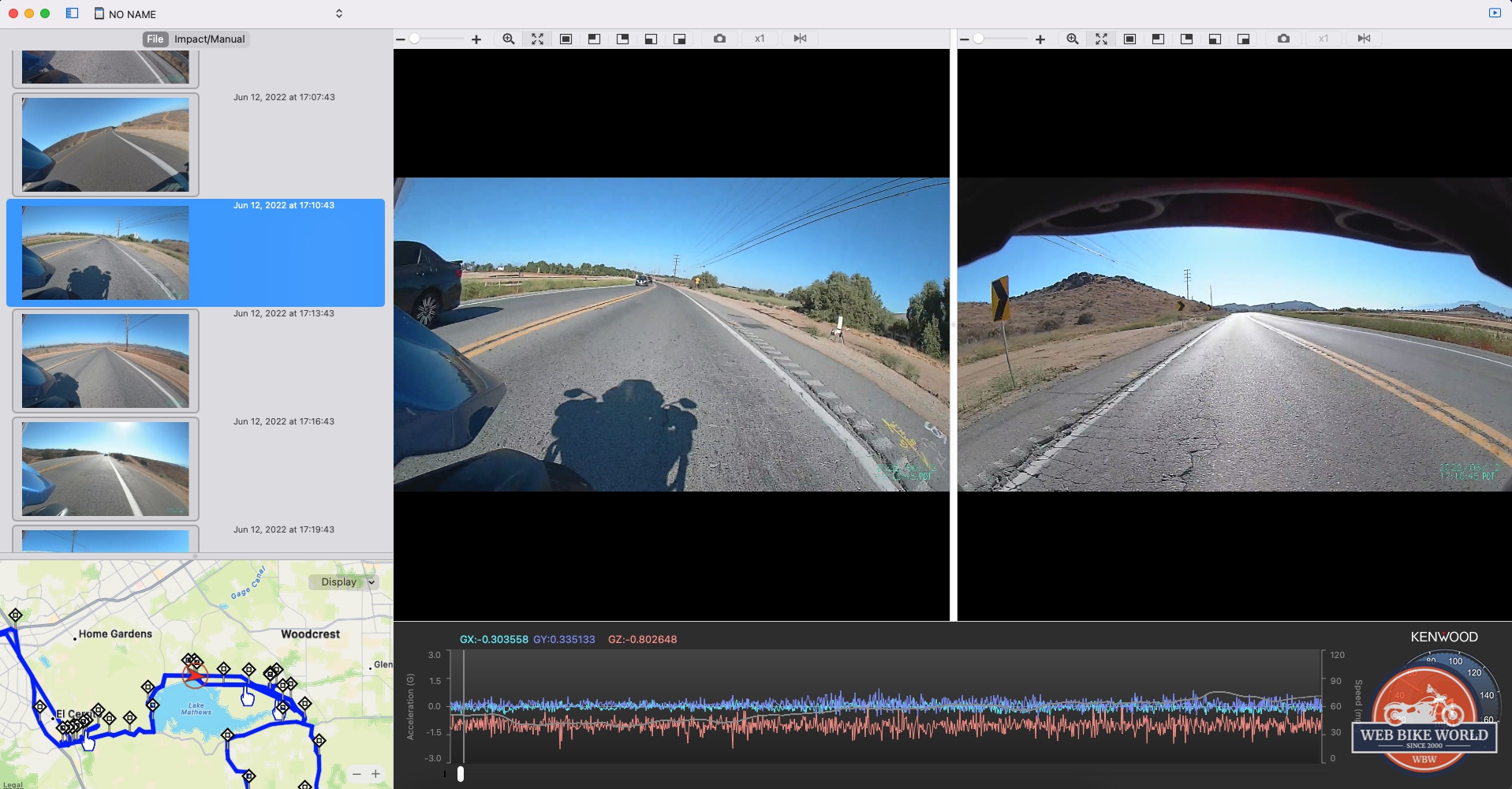Select single-view layout icon in right toolbar

click(x=1129, y=39)
